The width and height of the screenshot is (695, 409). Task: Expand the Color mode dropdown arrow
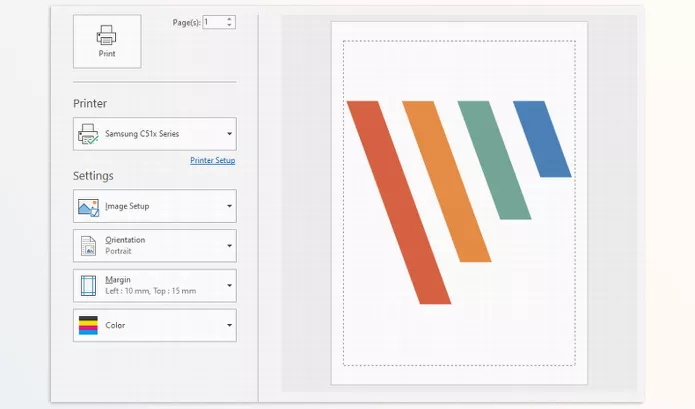[229, 325]
